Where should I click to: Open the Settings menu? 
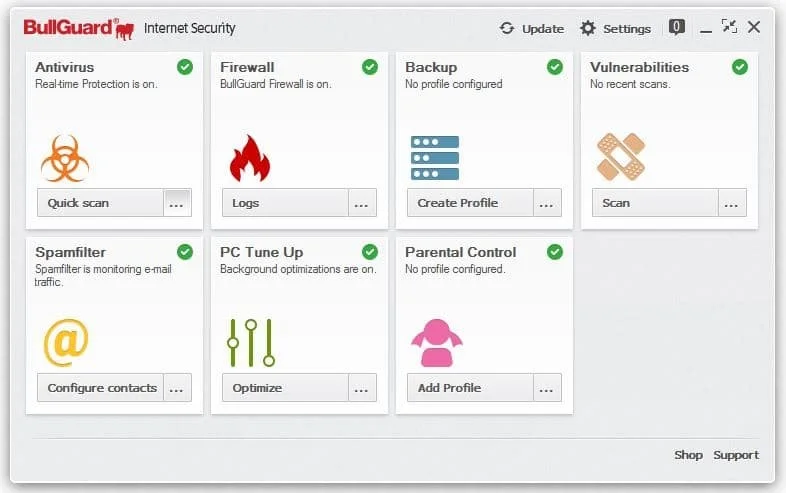pyautogui.click(x=616, y=29)
